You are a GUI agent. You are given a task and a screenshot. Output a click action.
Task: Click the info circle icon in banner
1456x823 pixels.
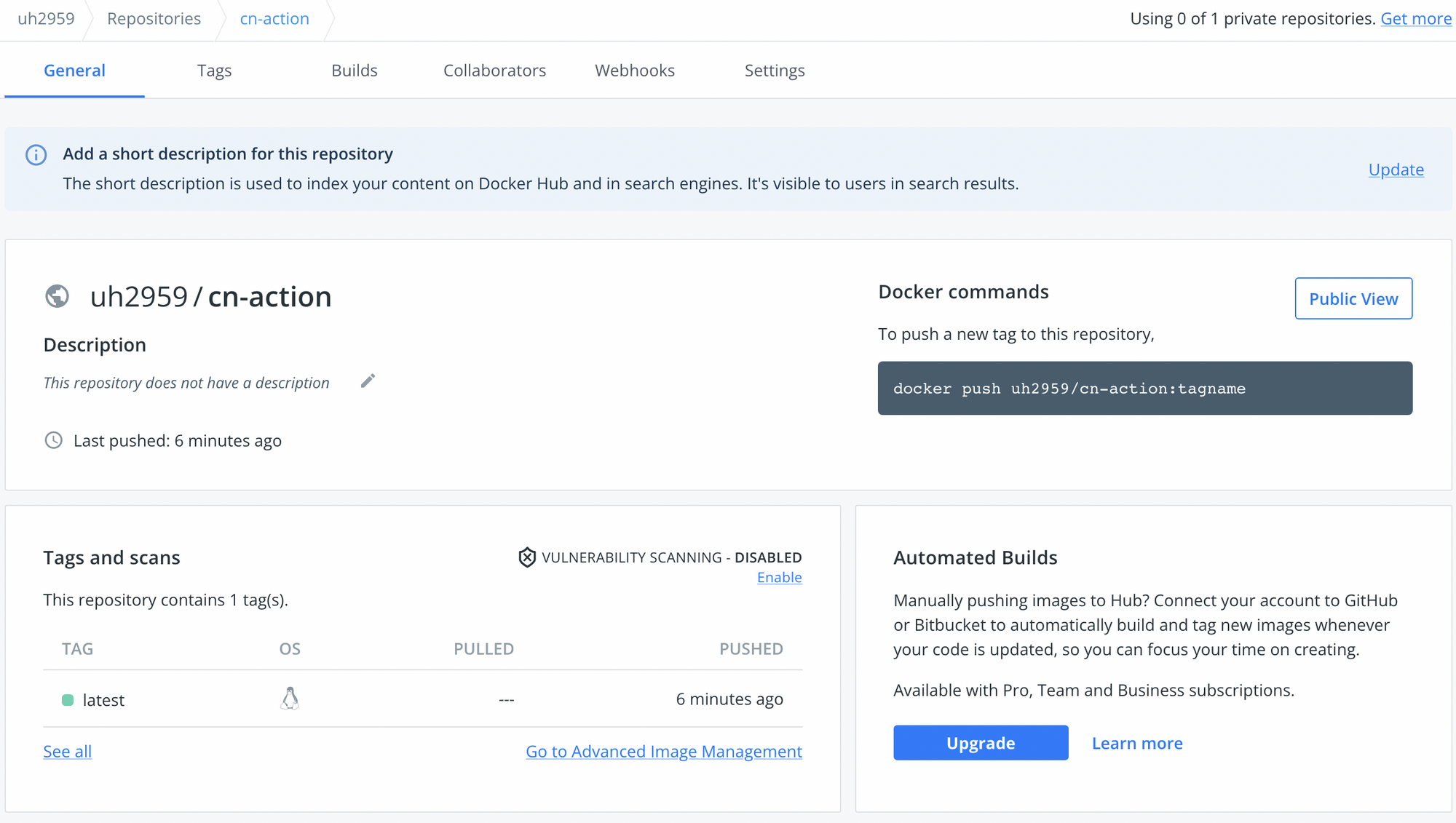36,155
